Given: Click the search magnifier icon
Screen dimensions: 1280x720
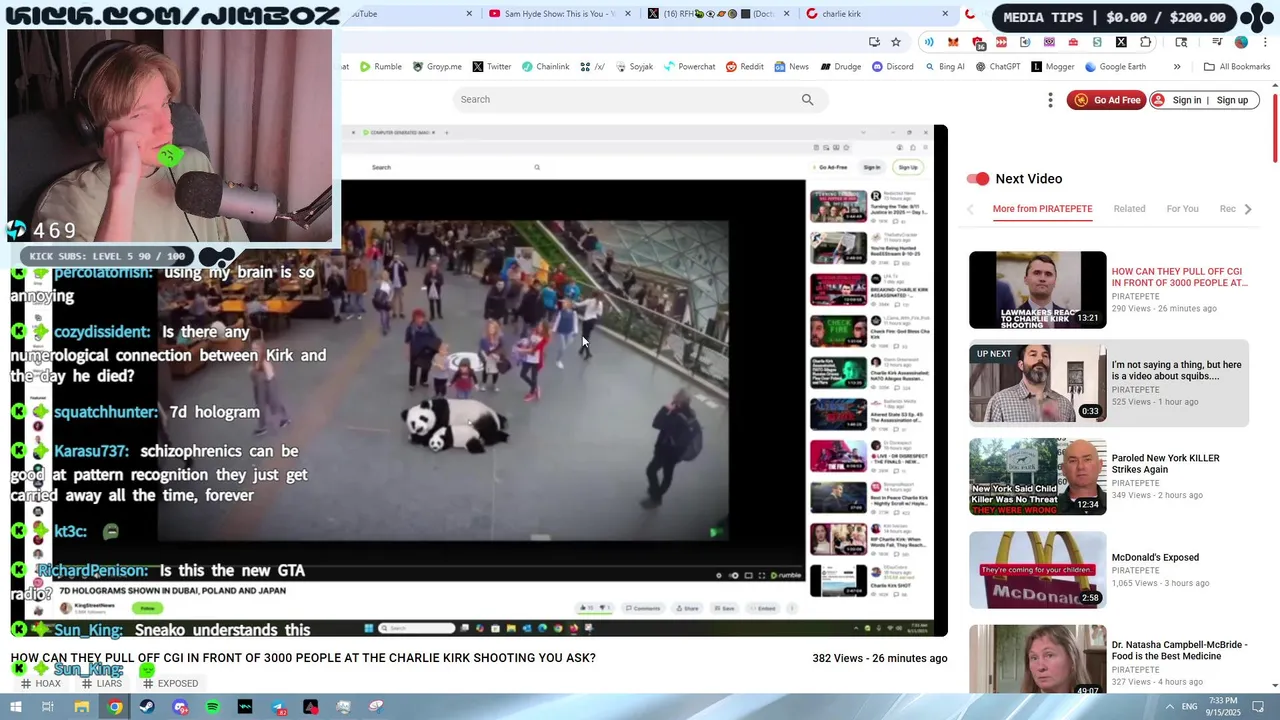Looking at the screenshot, I should pyautogui.click(x=807, y=99).
